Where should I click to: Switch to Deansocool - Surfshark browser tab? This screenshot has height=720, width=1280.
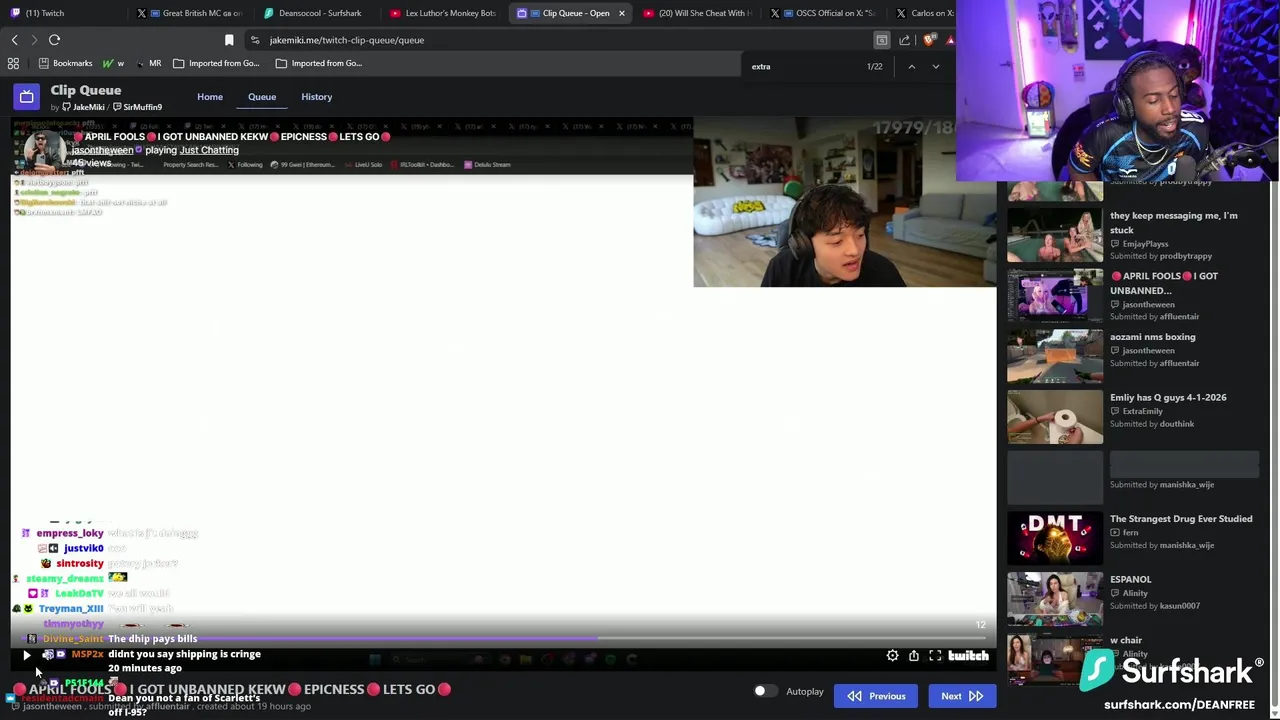coord(318,13)
